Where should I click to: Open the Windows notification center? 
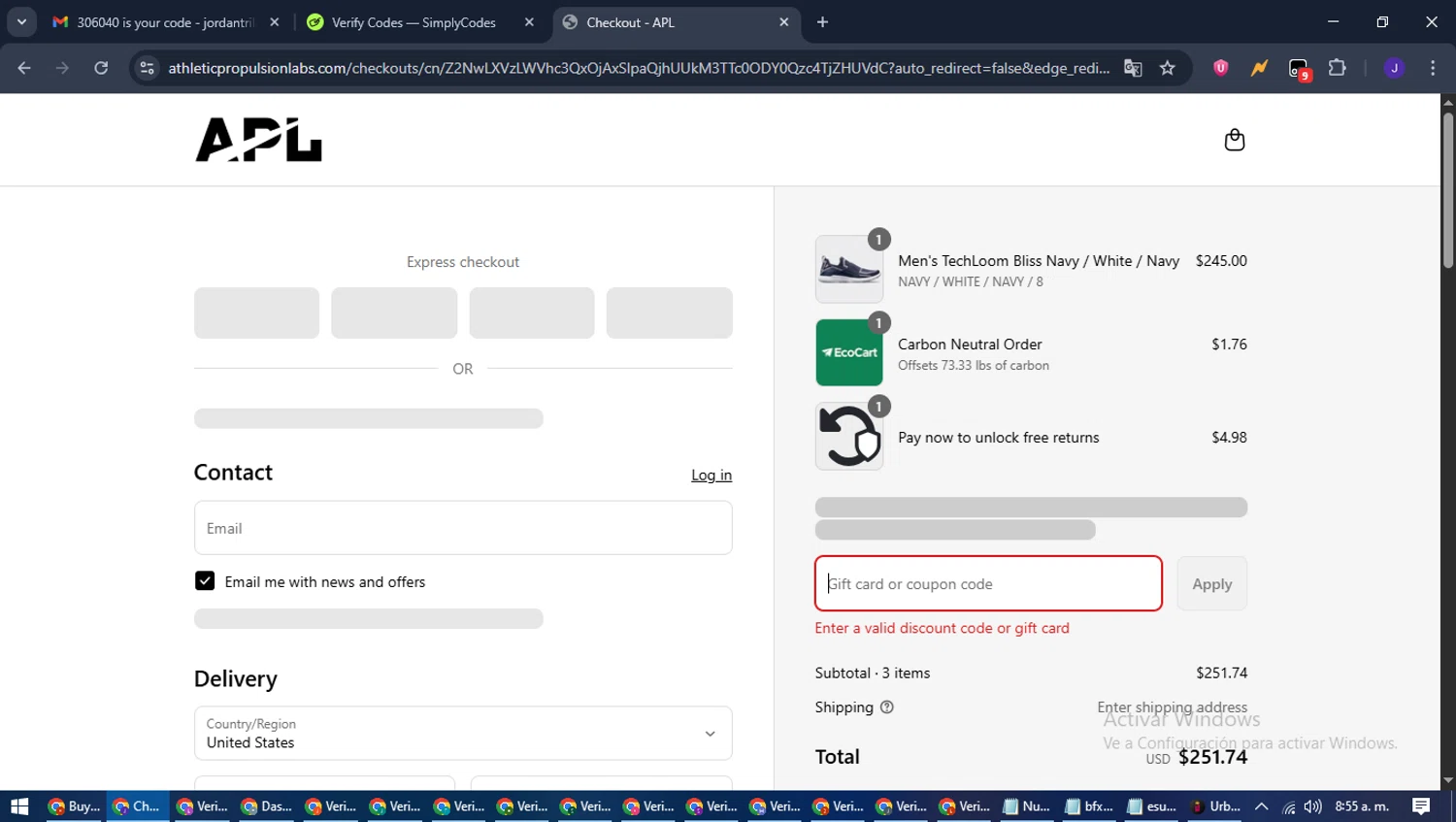1421,806
